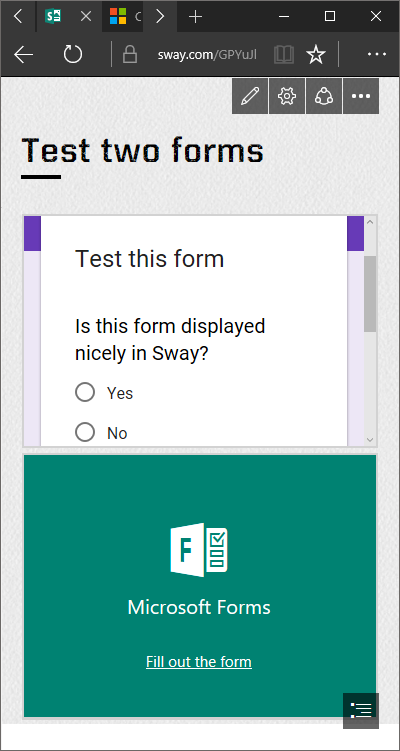Click the Share icon in Sway toolbar
This screenshot has width=400, height=751.
click(x=324, y=96)
